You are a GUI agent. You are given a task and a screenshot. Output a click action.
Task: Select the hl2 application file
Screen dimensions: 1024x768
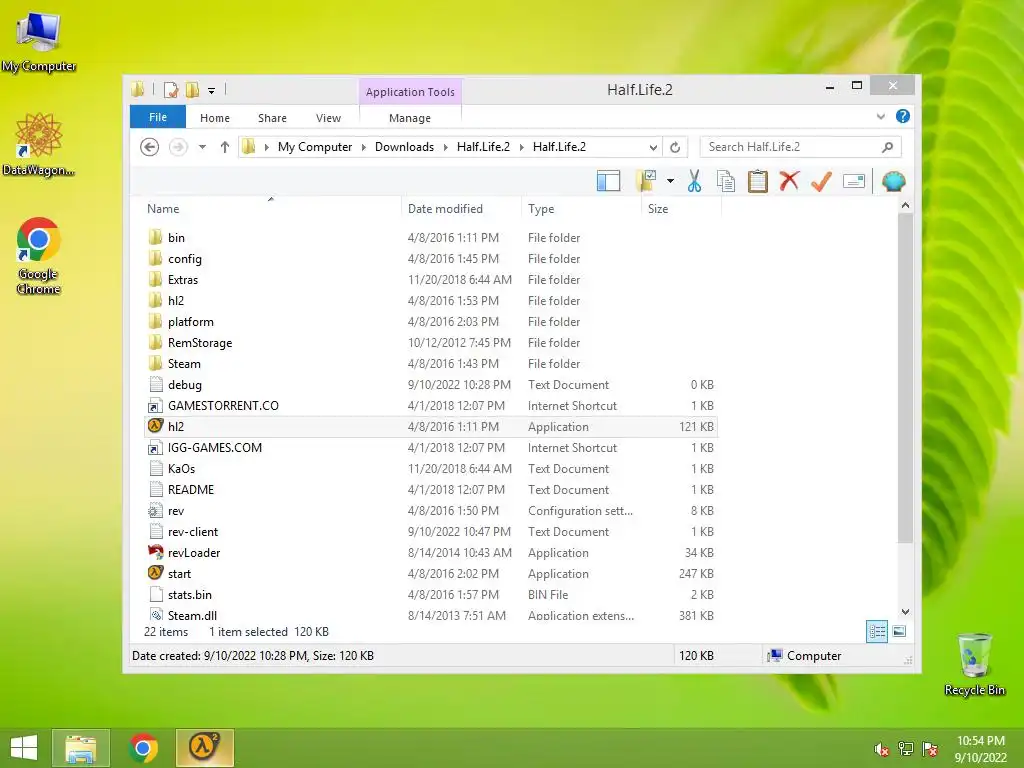[x=430, y=426]
